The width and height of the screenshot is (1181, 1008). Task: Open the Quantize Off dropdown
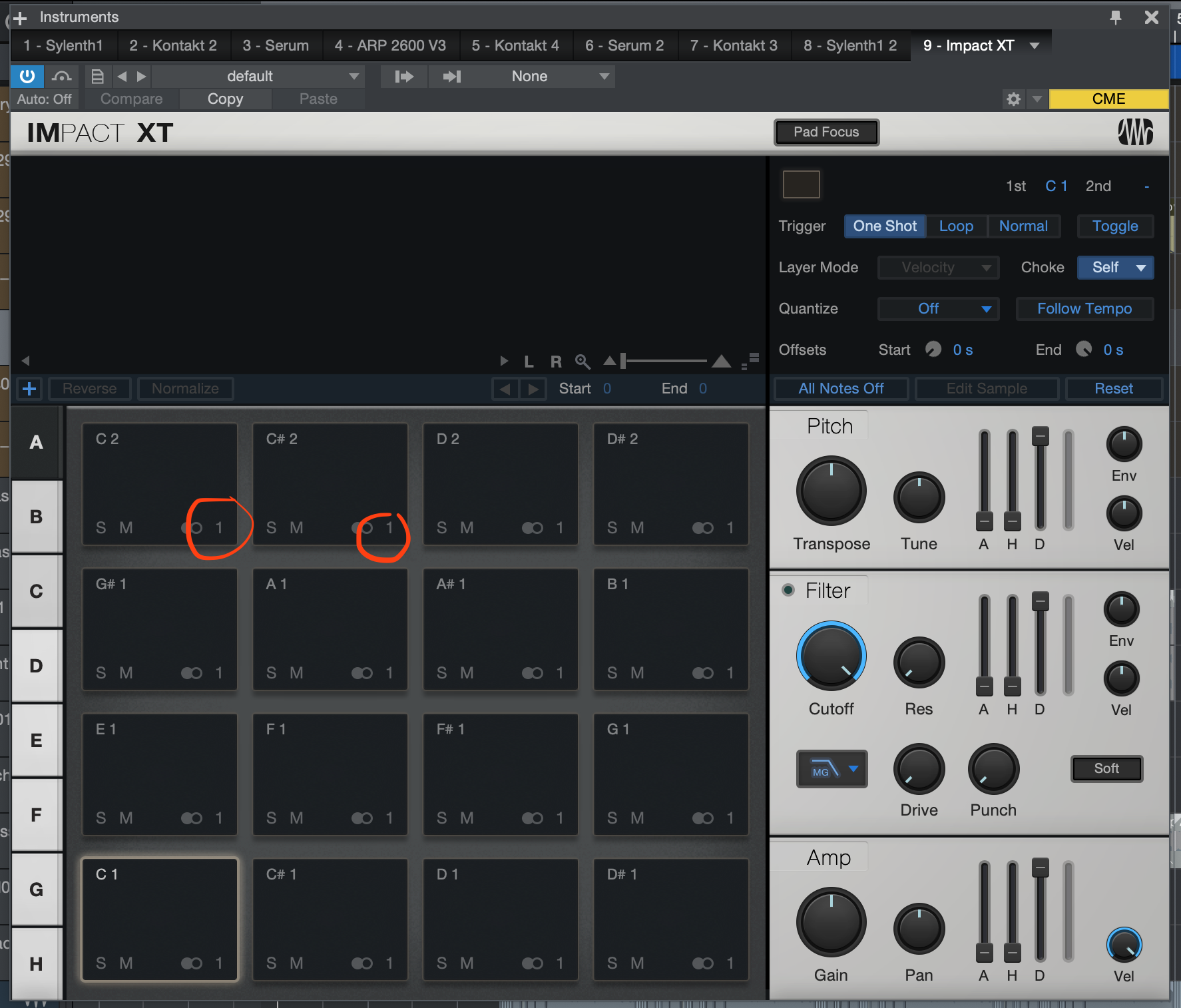point(938,309)
